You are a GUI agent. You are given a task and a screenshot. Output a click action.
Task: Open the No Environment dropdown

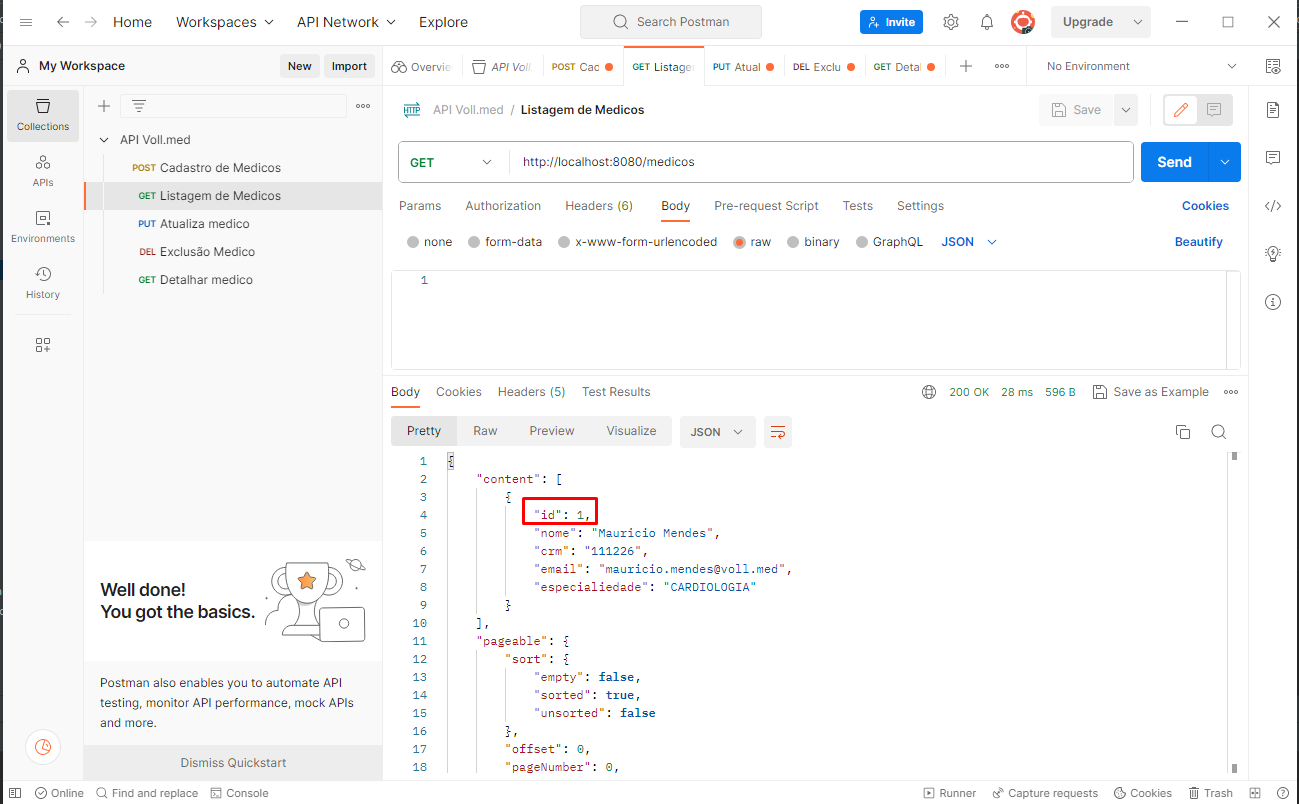(x=1141, y=66)
